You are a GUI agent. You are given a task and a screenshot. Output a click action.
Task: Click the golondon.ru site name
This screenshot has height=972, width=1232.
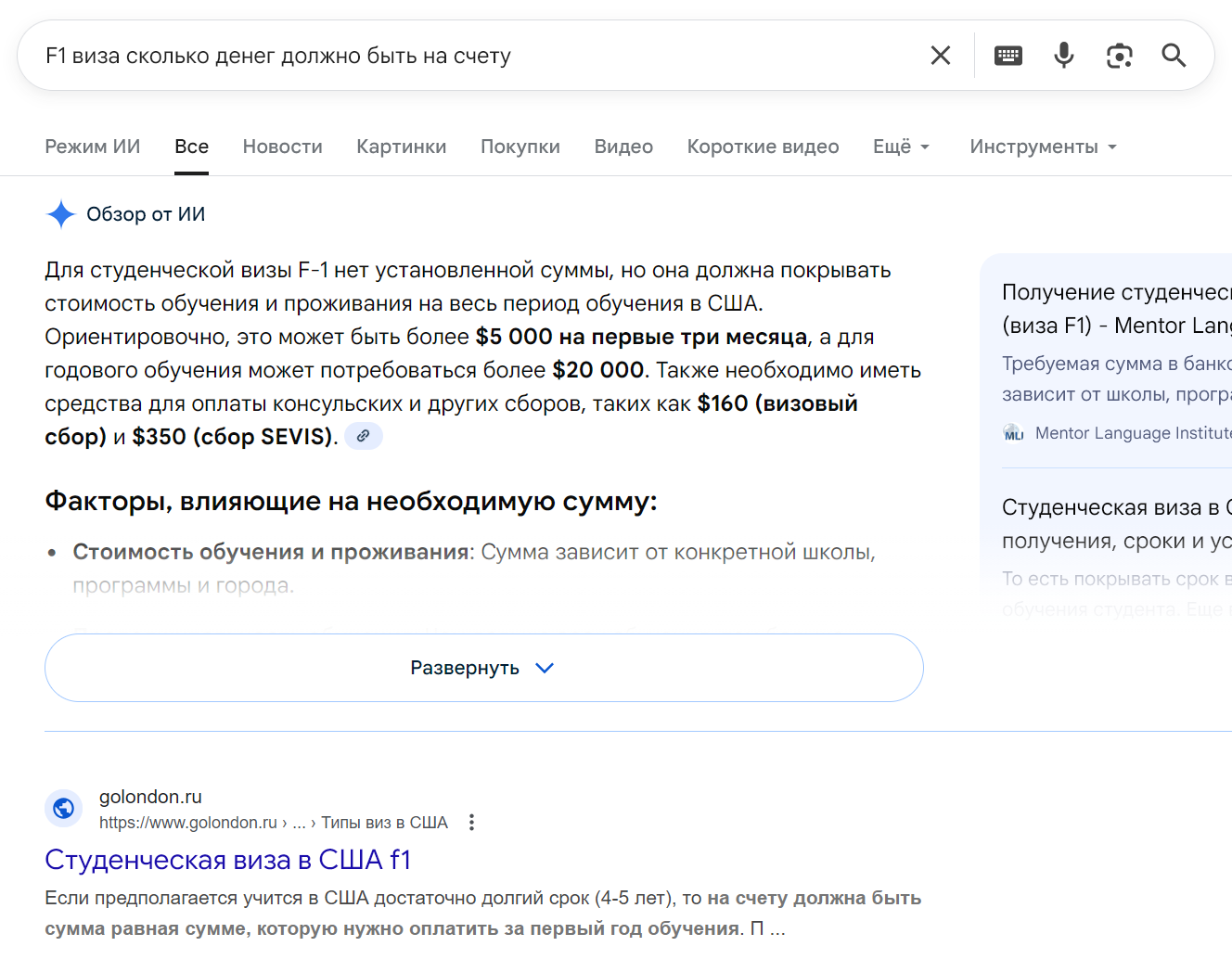[x=150, y=797]
